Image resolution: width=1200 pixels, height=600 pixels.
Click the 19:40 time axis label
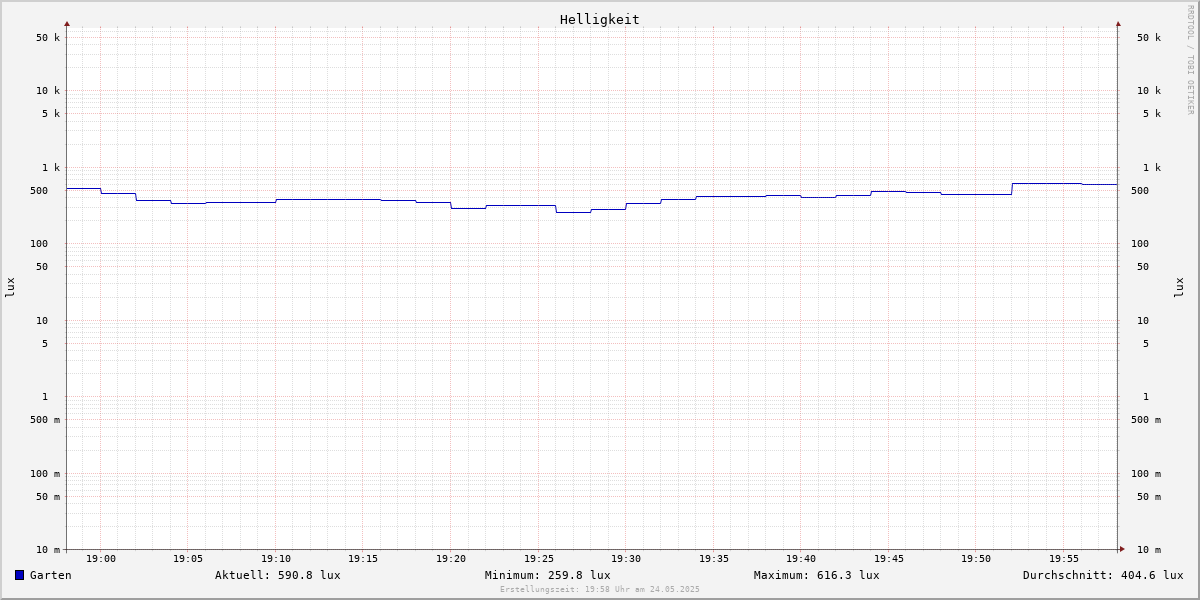pos(801,559)
